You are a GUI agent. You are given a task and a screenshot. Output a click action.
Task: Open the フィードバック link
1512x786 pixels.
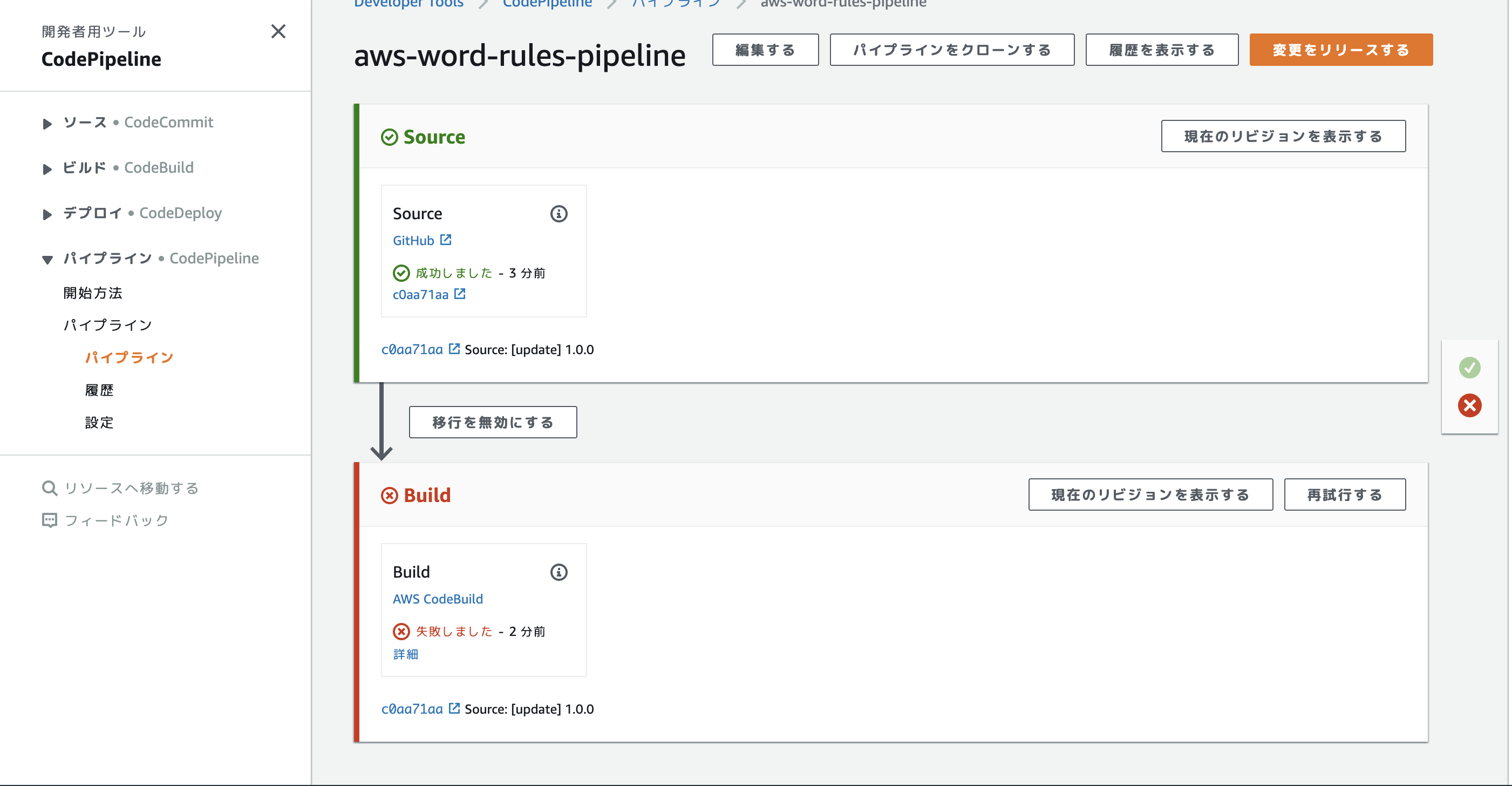117,520
